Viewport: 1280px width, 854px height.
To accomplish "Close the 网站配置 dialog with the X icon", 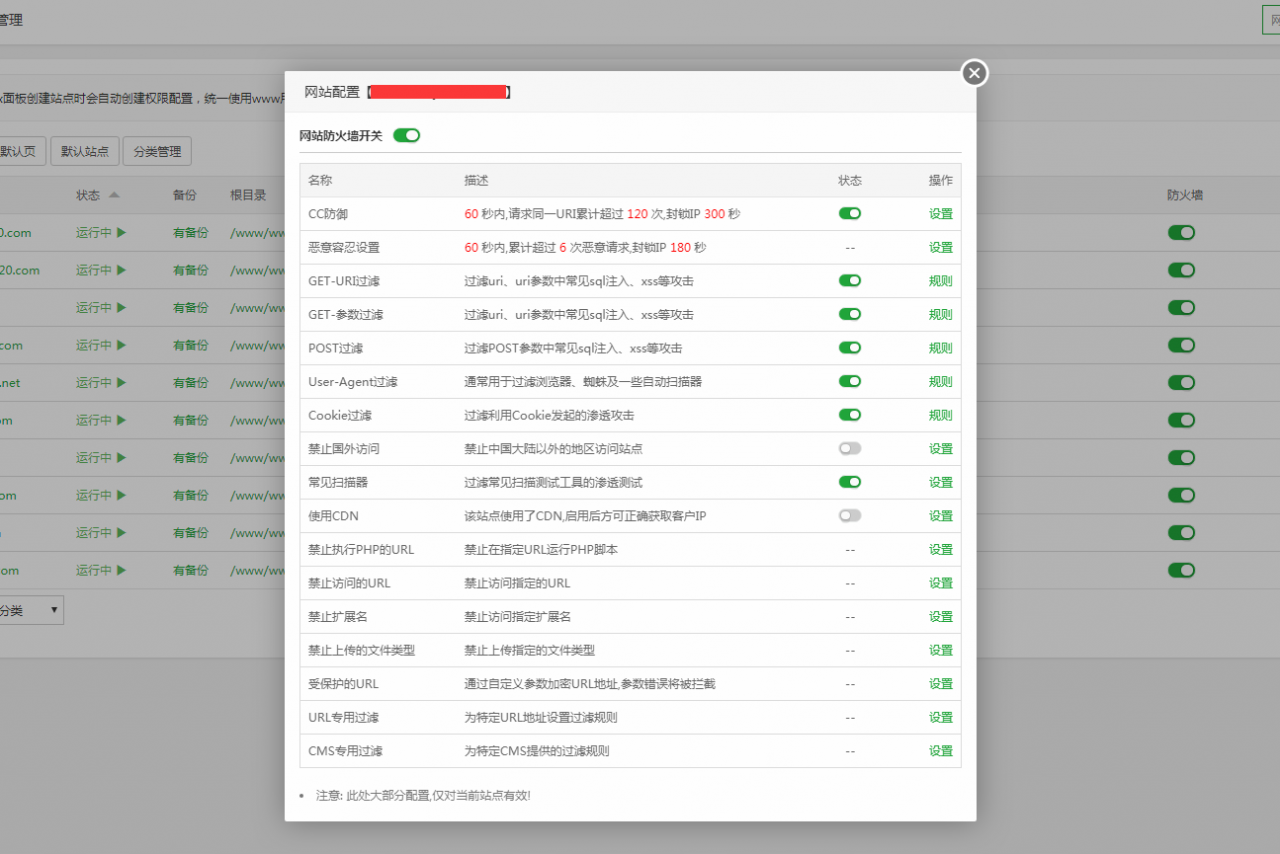I will pos(974,73).
